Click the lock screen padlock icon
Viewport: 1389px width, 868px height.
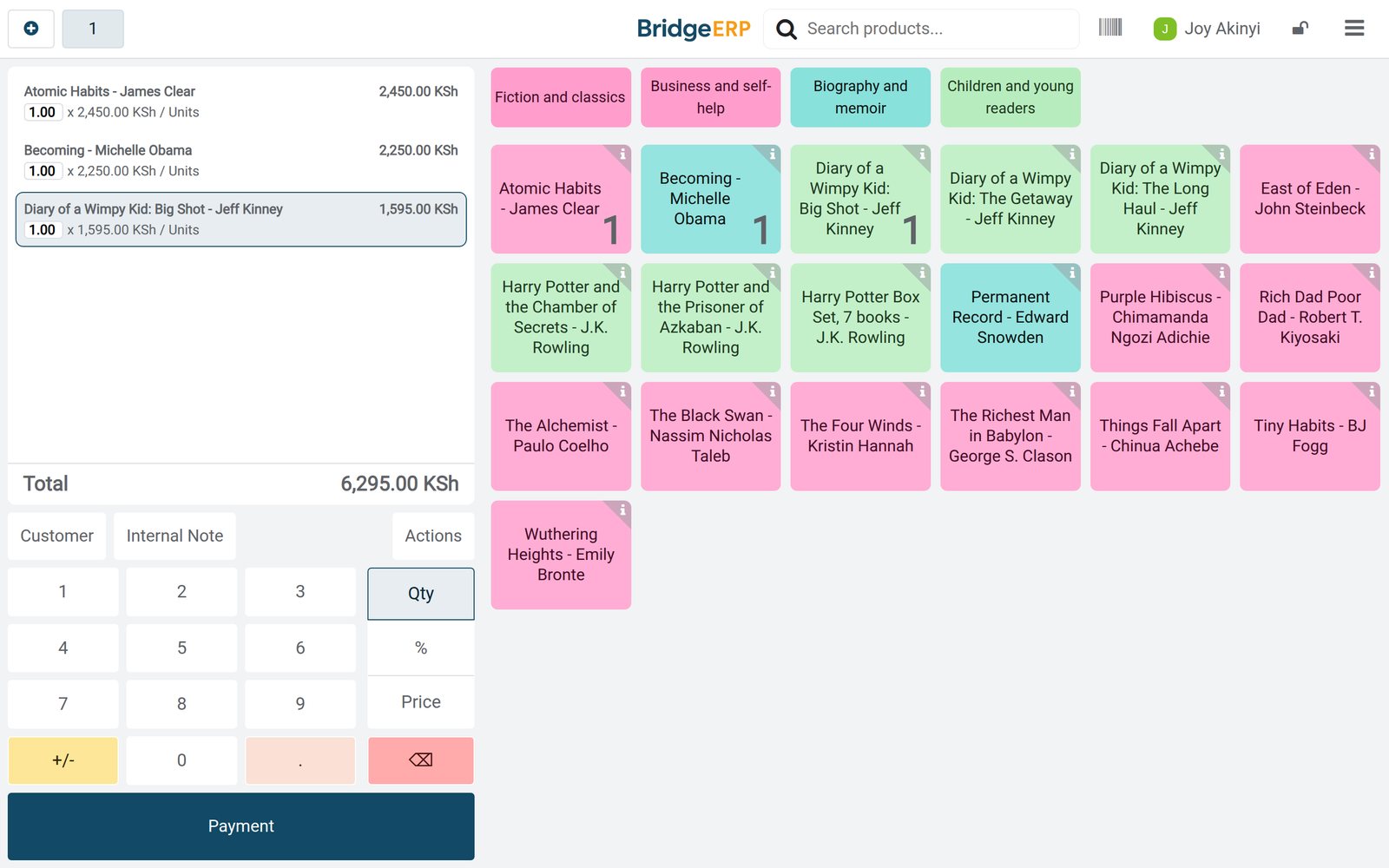pos(1300,29)
